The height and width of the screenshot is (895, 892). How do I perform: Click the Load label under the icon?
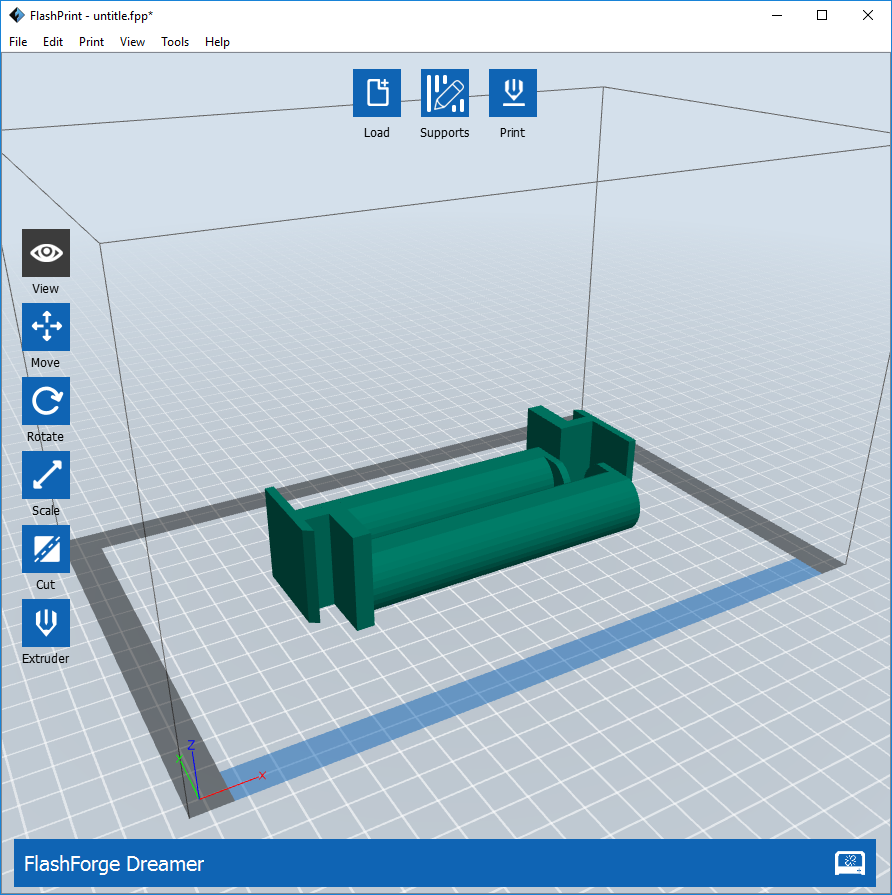click(377, 132)
